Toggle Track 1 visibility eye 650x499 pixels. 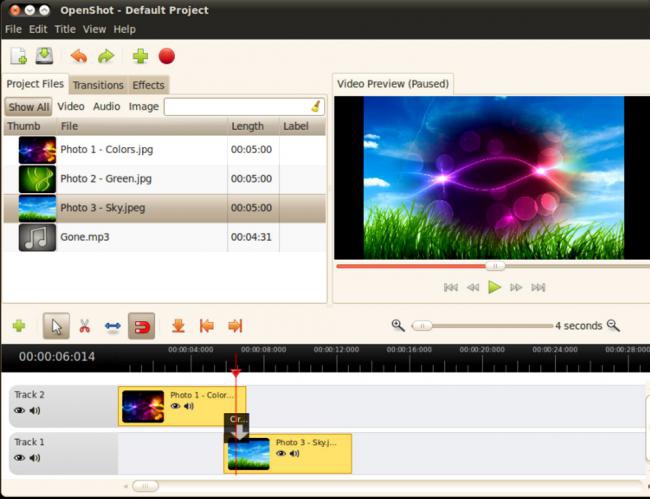19,458
